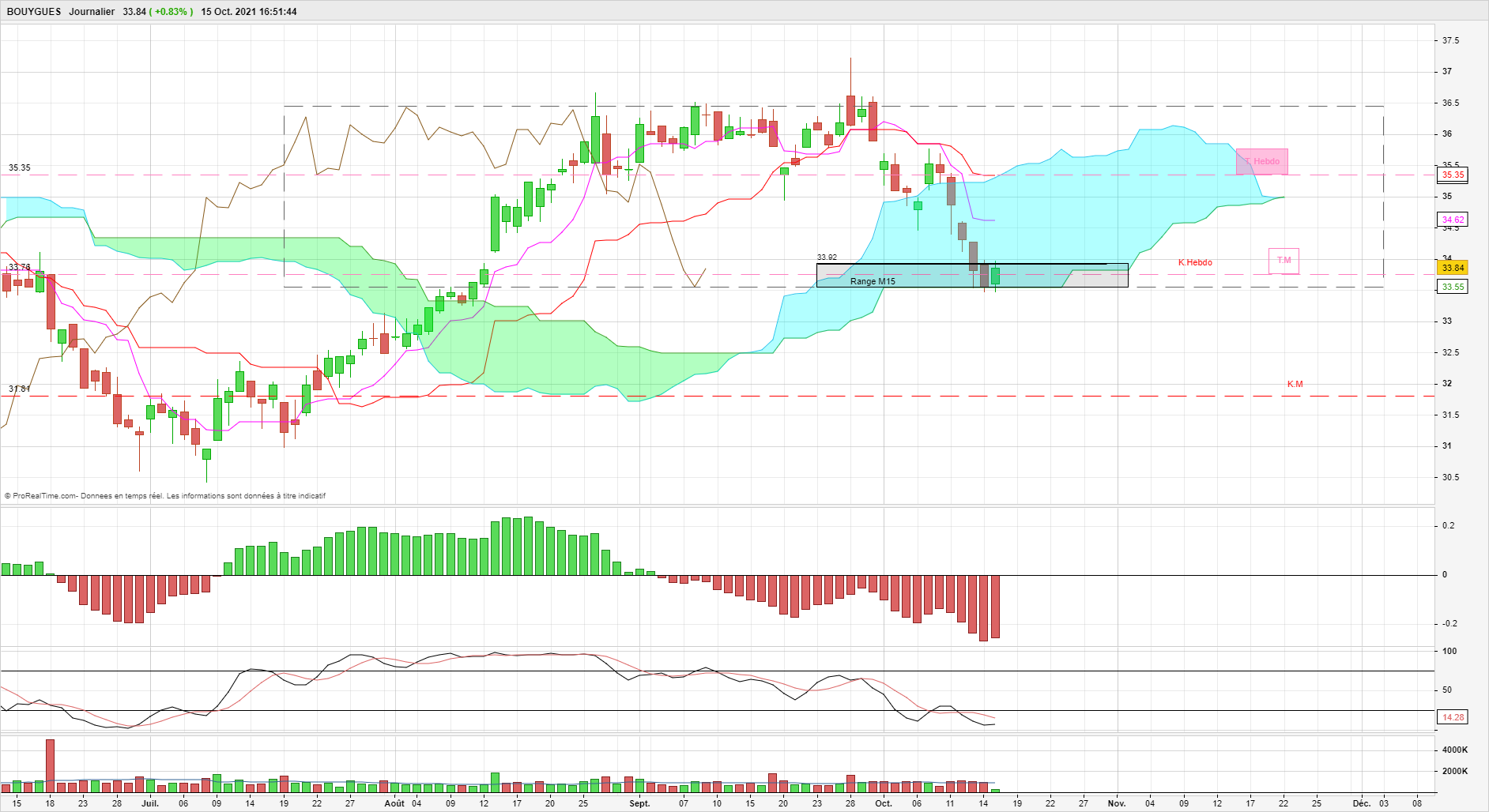Image resolution: width=1489 pixels, height=812 pixels.
Task: Click the K.Hebdo text annotation
Action: [x=1195, y=262]
